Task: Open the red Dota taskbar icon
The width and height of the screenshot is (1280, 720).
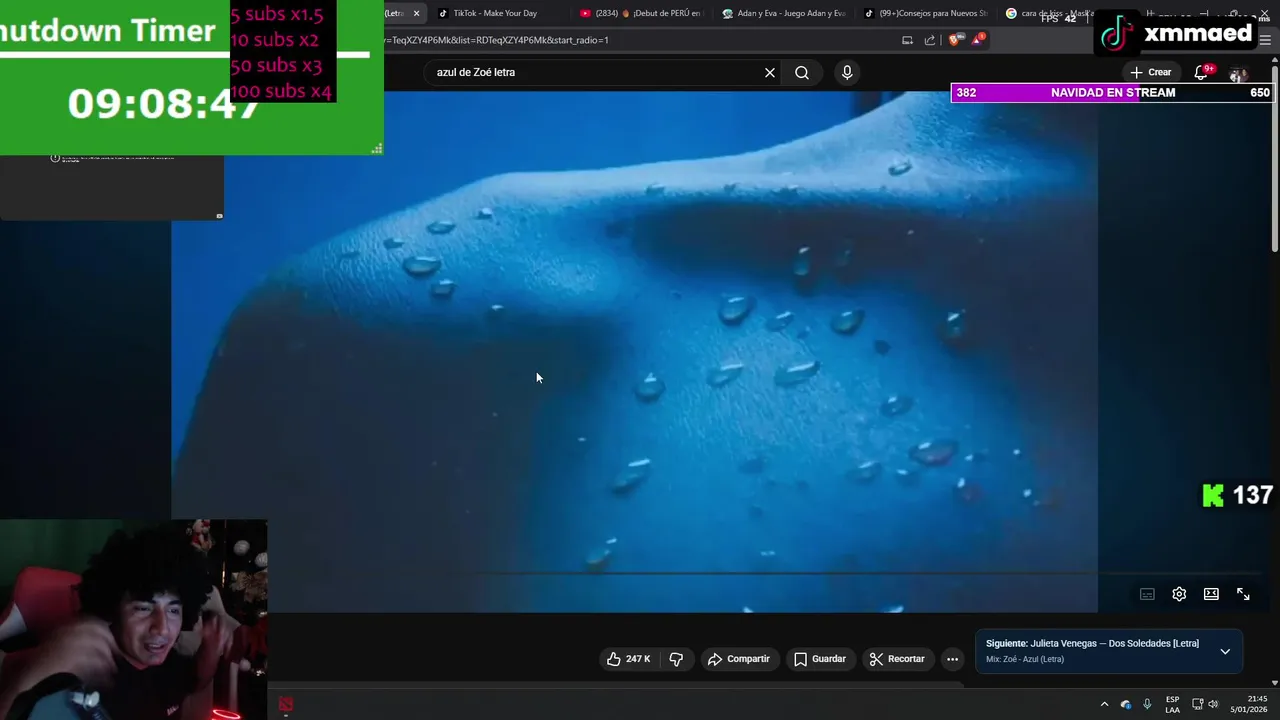Action: pos(286,704)
